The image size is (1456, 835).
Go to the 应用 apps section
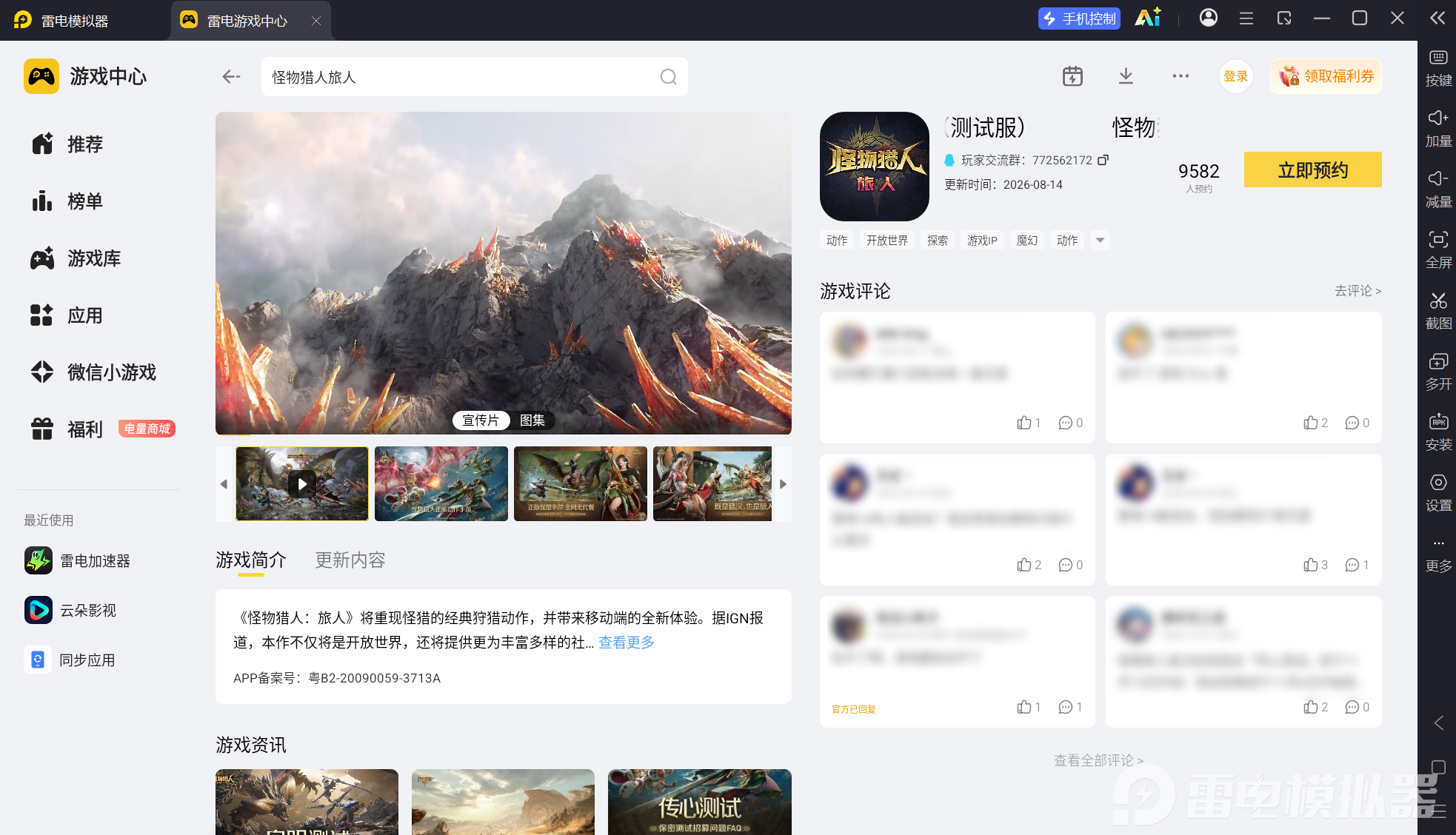[x=67, y=315]
